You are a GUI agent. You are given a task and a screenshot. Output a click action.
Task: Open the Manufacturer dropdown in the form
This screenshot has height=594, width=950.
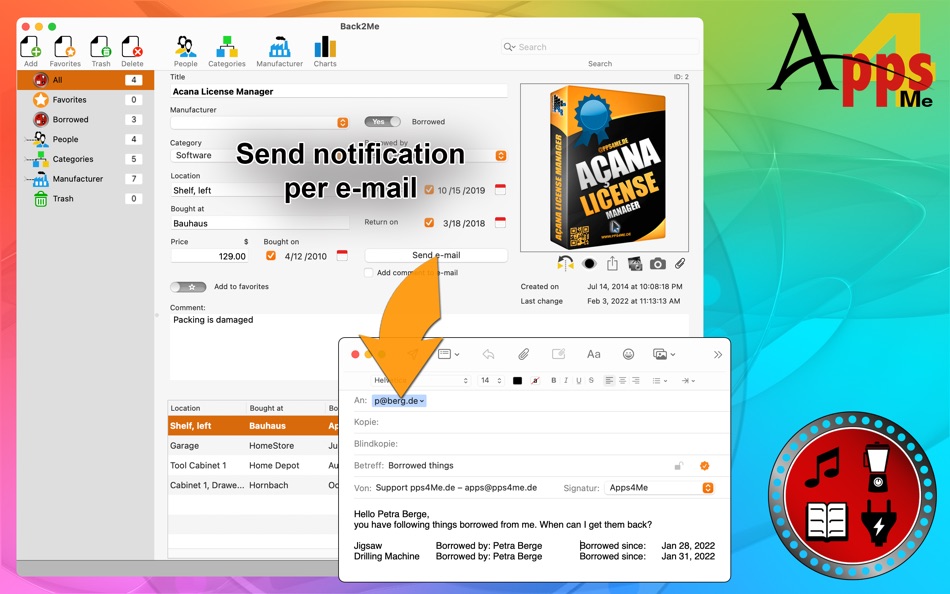(x=342, y=122)
